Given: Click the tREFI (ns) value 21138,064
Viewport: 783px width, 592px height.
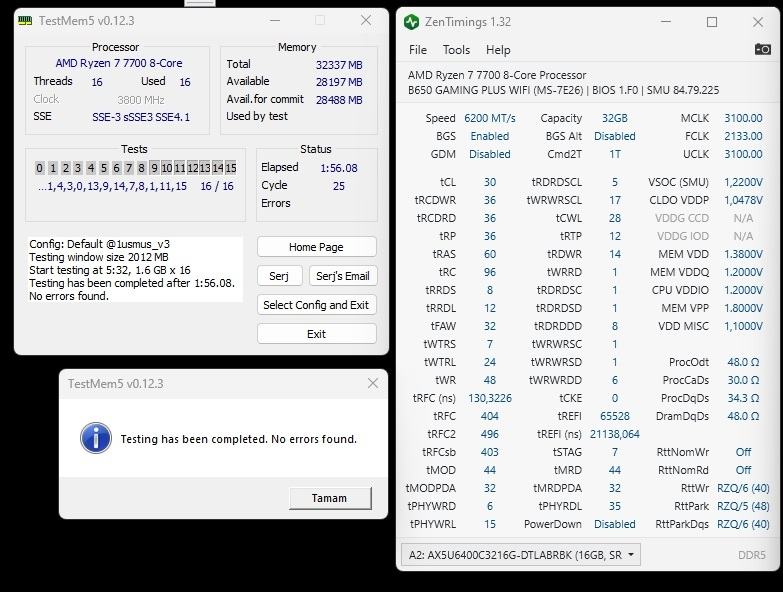Looking at the screenshot, I should pos(614,434).
